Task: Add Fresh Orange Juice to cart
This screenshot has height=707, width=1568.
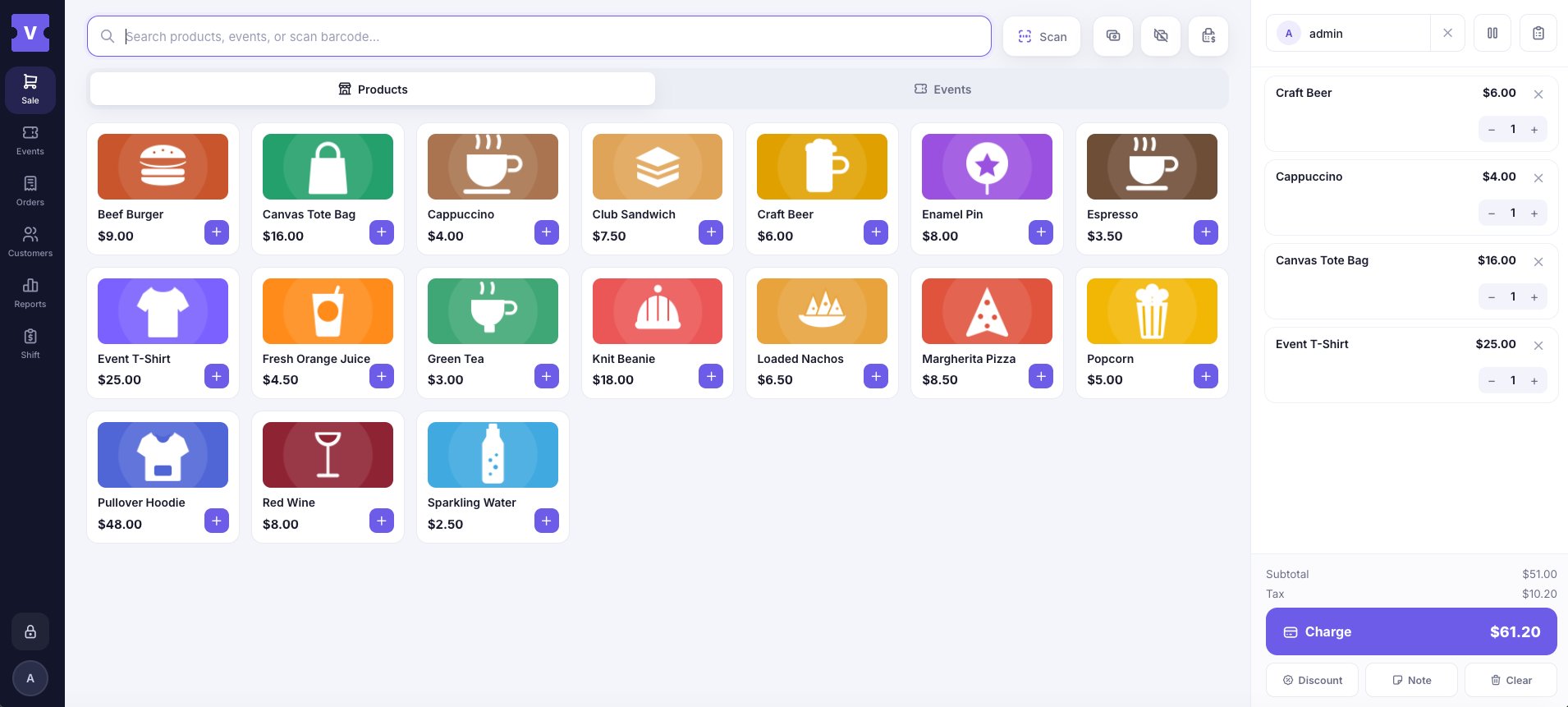Action: coord(382,376)
